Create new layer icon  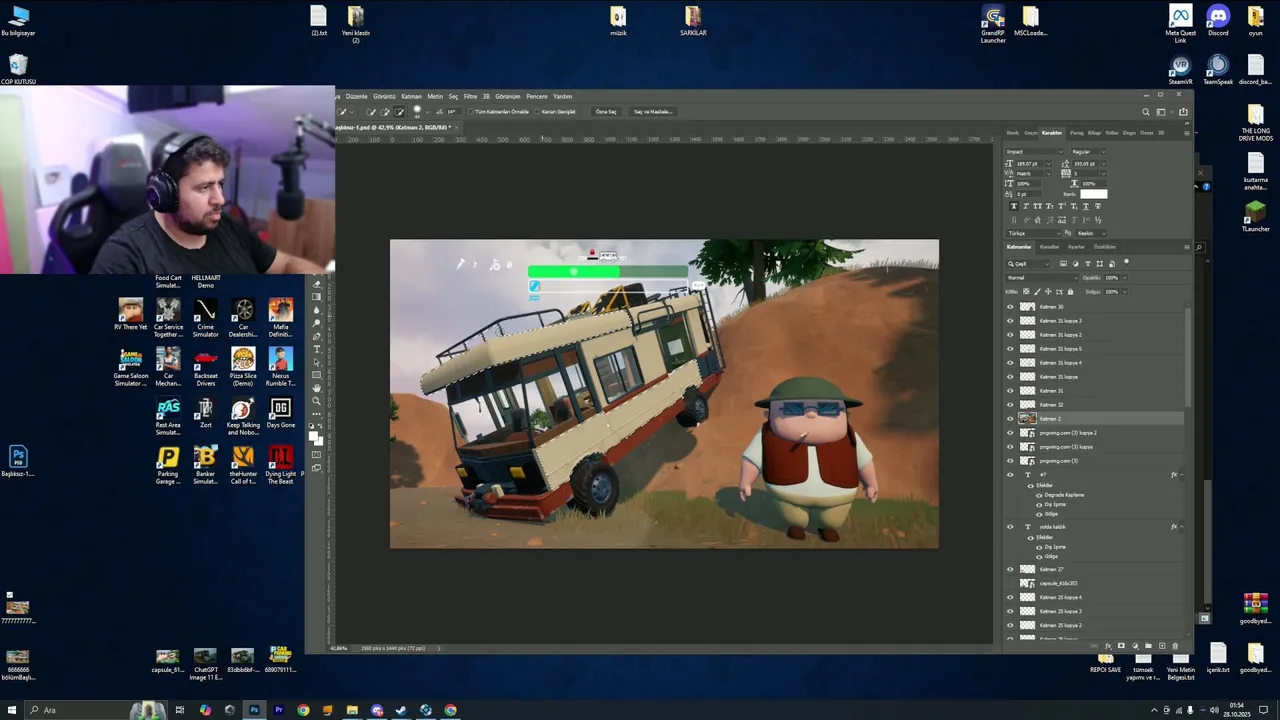[1162, 646]
